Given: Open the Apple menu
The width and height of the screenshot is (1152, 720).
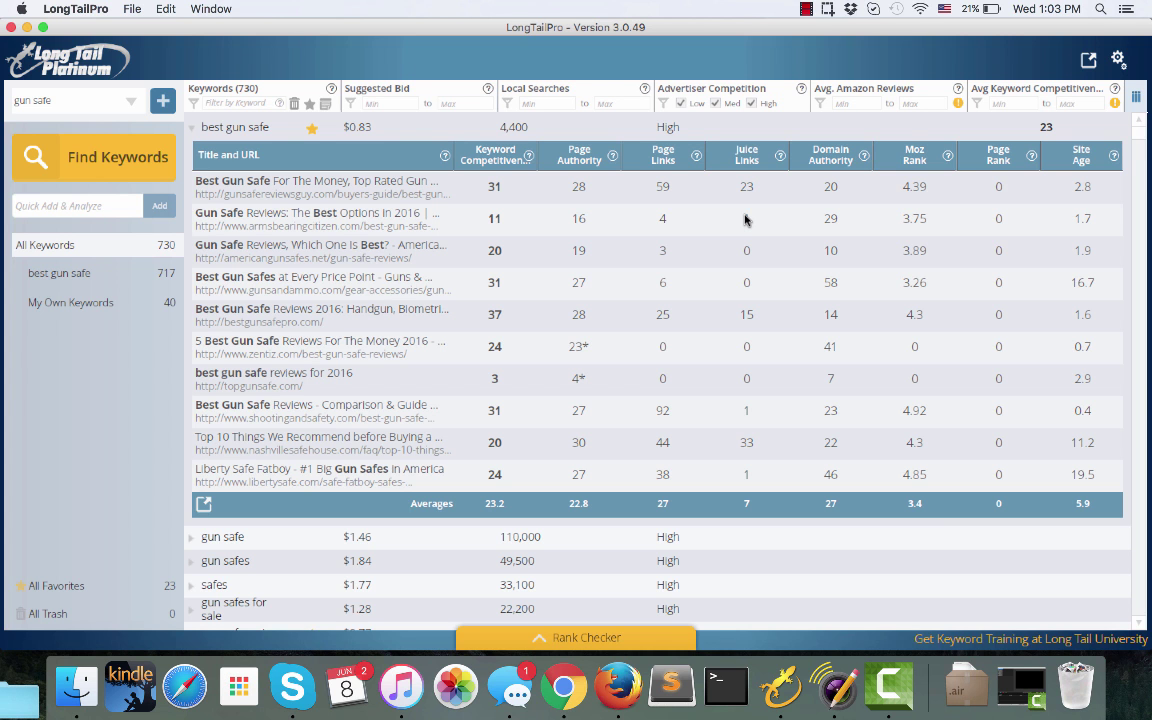Looking at the screenshot, I should pyautogui.click(x=21, y=9).
